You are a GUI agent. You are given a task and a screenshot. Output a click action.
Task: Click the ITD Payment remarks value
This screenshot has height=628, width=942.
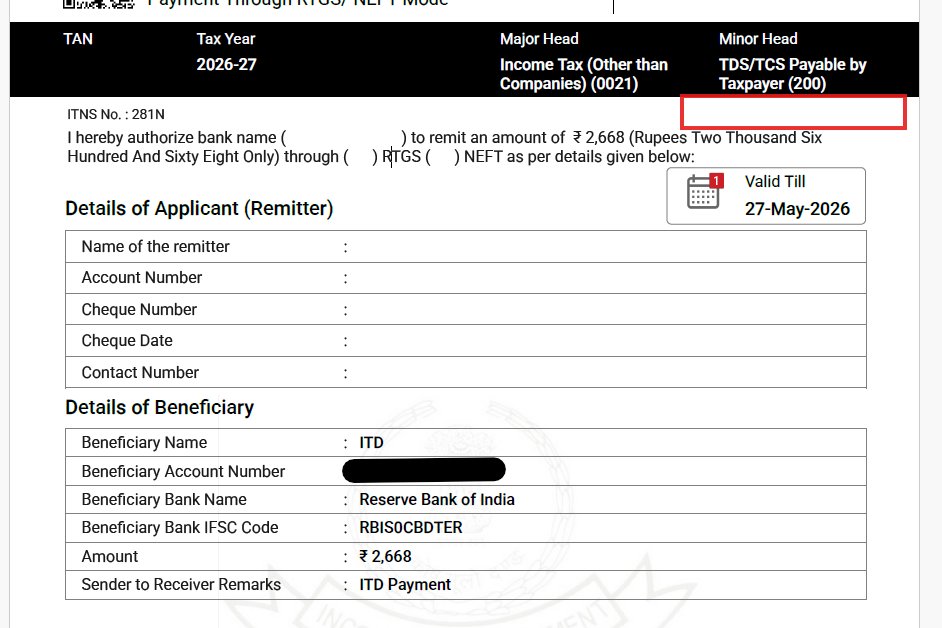pos(405,585)
